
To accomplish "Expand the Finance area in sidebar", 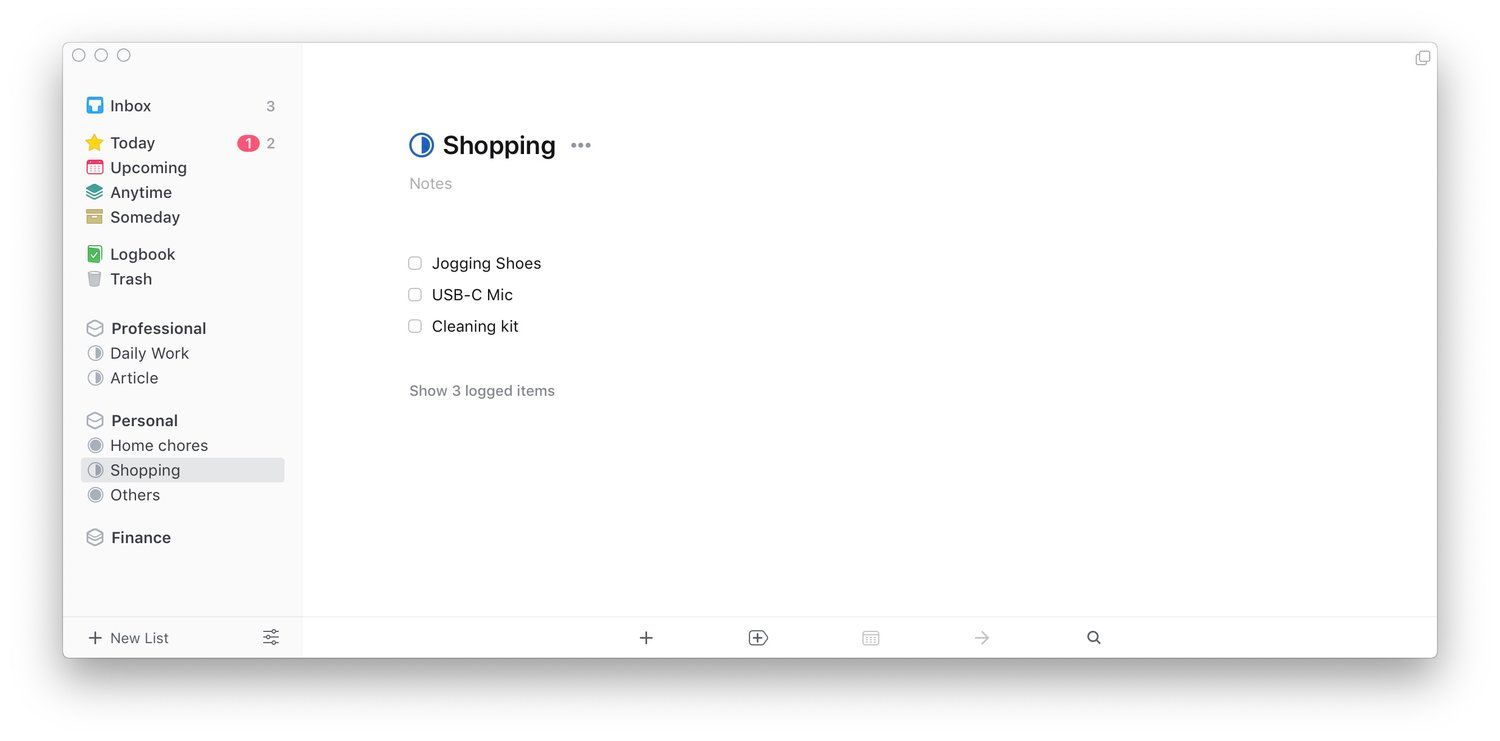I will pyautogui.click(x=140, y=538).
